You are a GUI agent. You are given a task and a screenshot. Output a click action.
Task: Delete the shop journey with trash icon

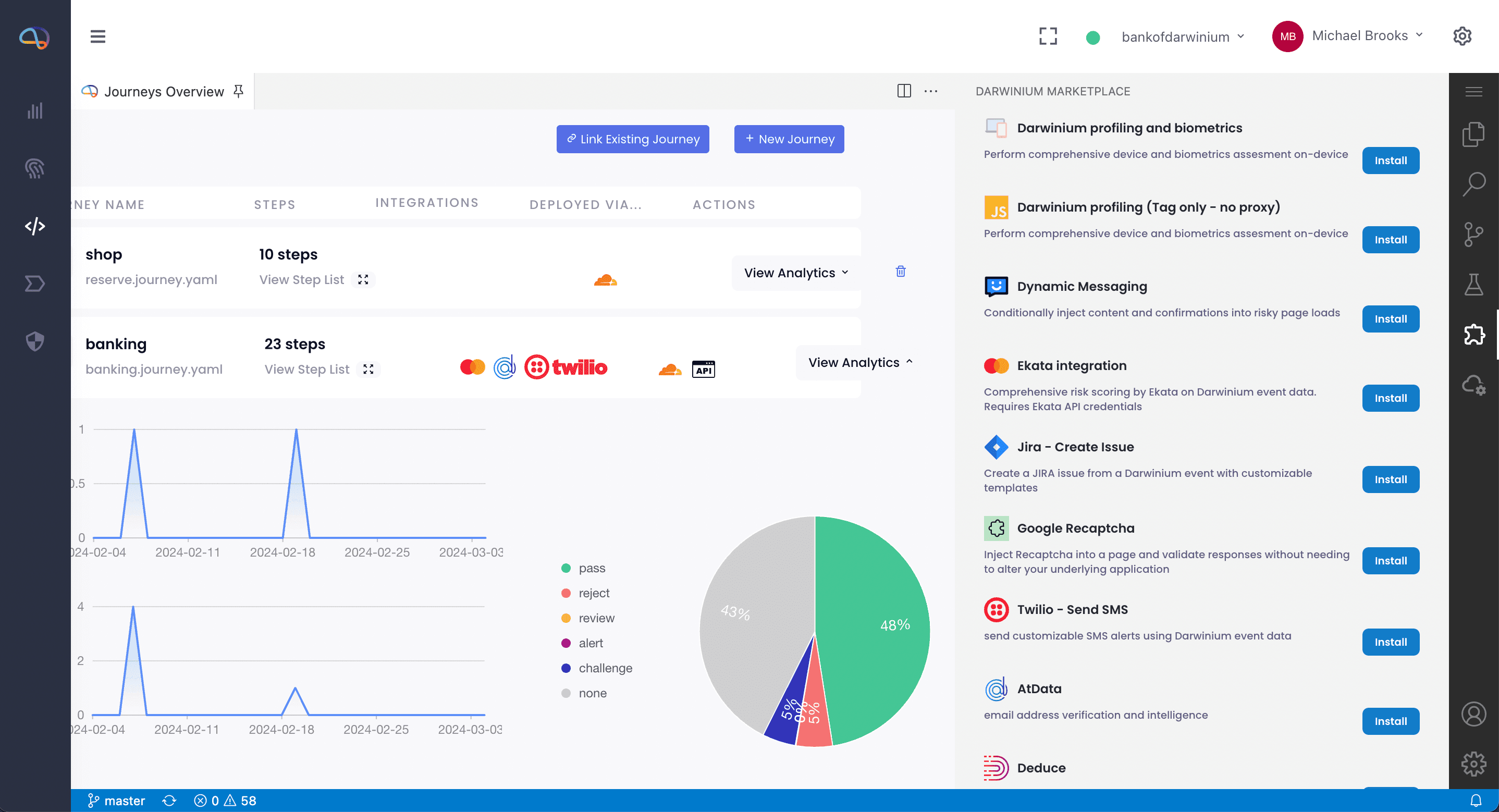click(900, 271)
